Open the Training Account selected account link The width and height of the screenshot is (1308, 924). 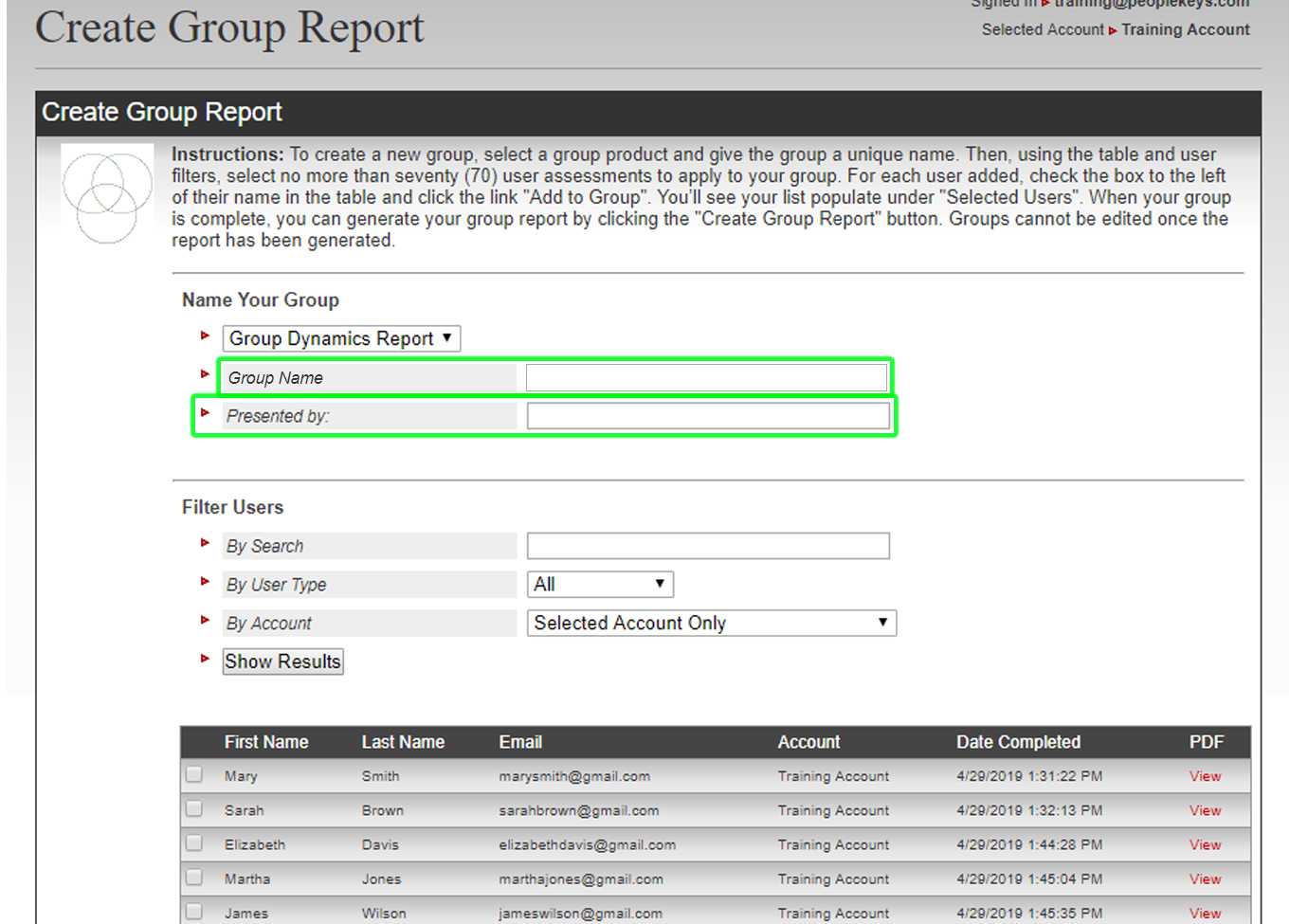pos(1185,29)
